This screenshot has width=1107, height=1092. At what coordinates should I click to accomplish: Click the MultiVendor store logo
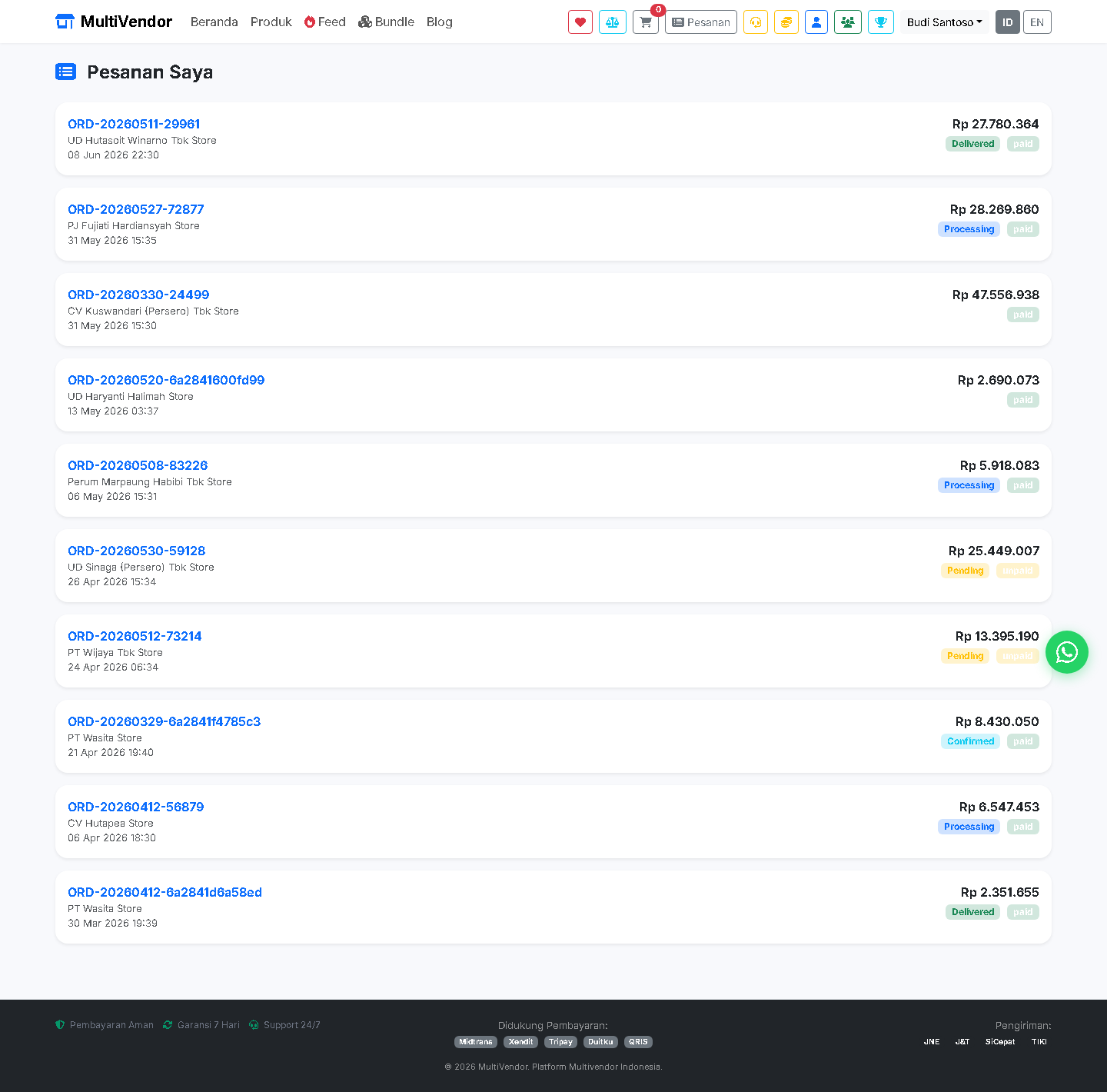coord(114,22)
